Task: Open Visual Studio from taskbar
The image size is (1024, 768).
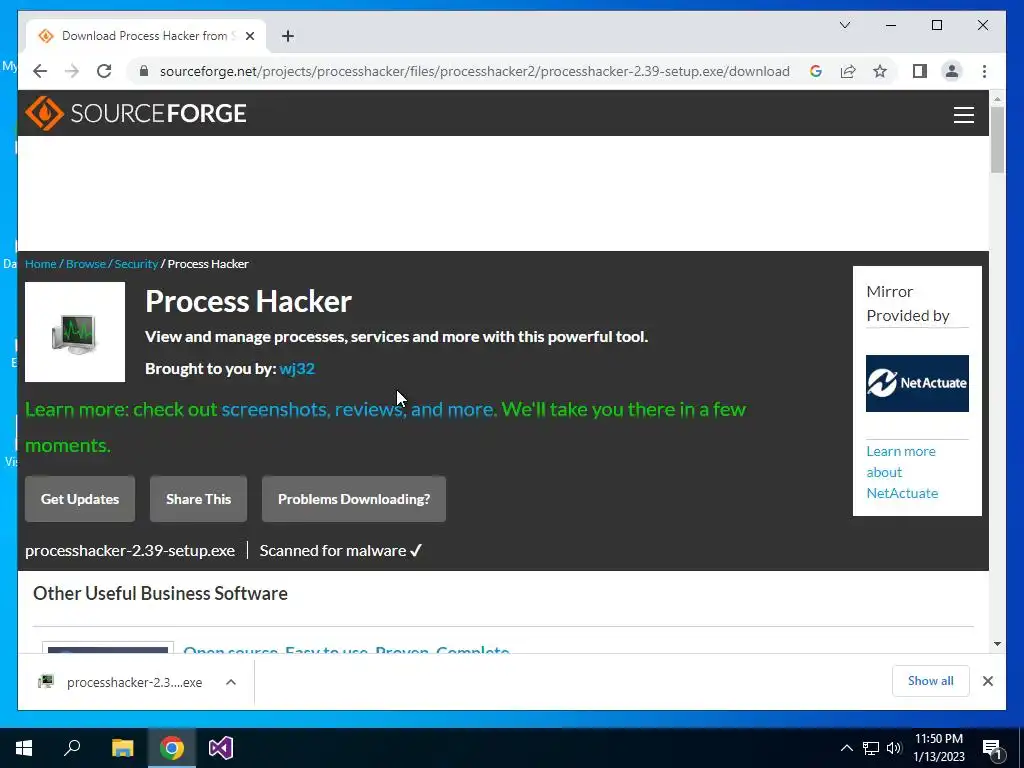Action: [x=221, y=748]
